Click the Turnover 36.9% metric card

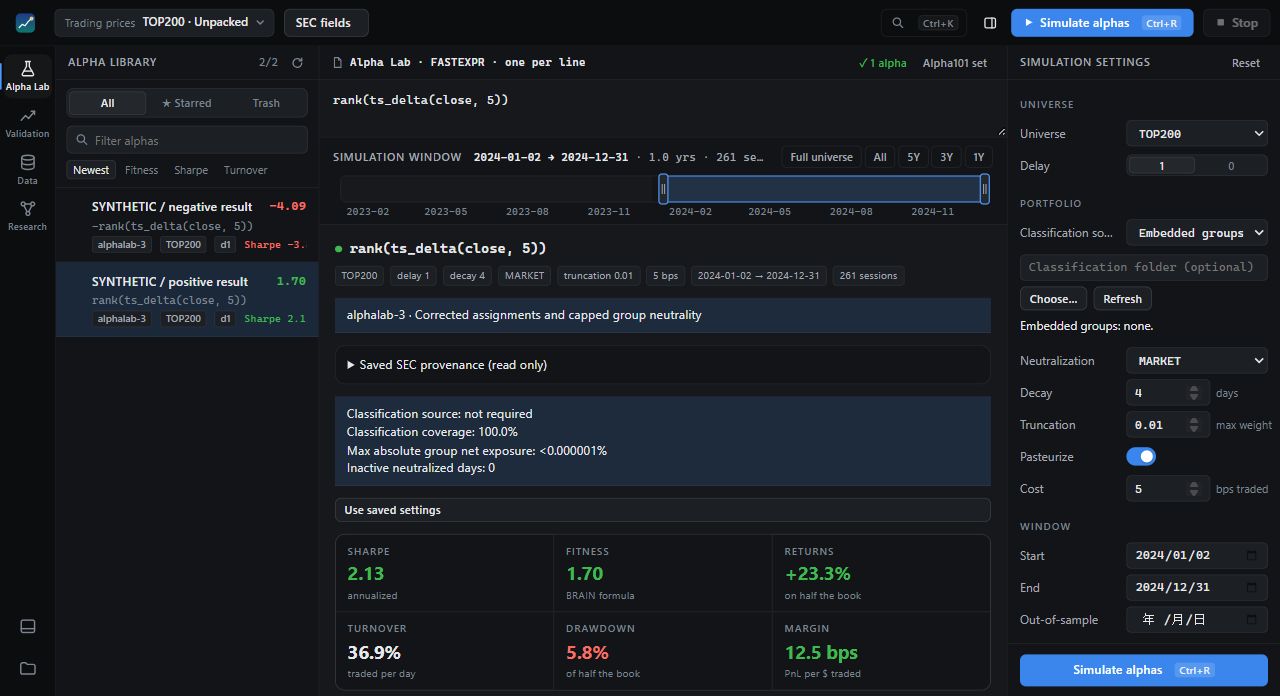tap(444, 653)
